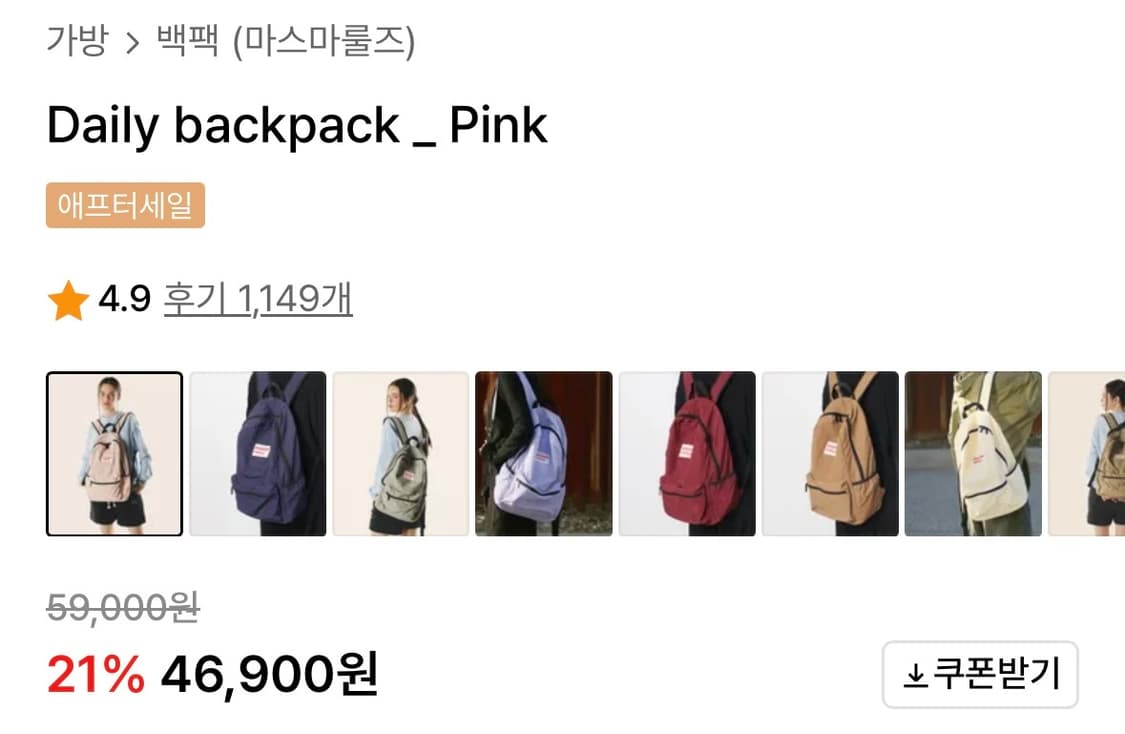
Task: Tap the 애프터세일 sale badge
Action: [126, 205]
